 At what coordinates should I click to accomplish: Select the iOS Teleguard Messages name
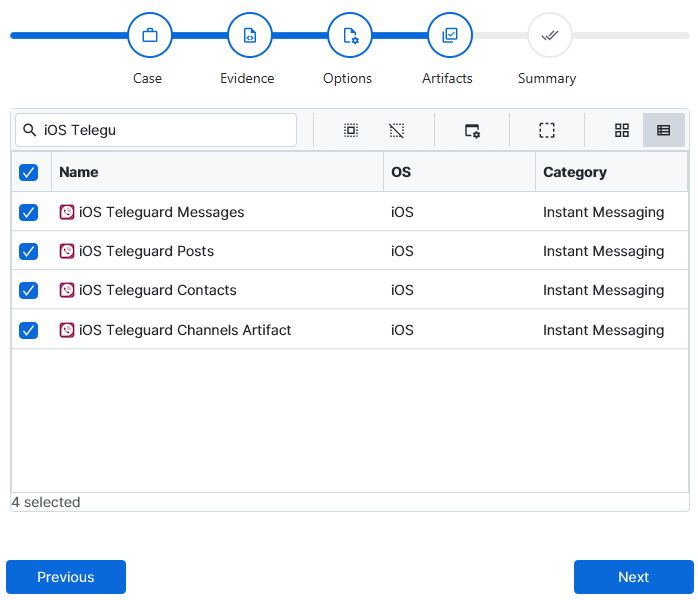click(x=162, y=212)
